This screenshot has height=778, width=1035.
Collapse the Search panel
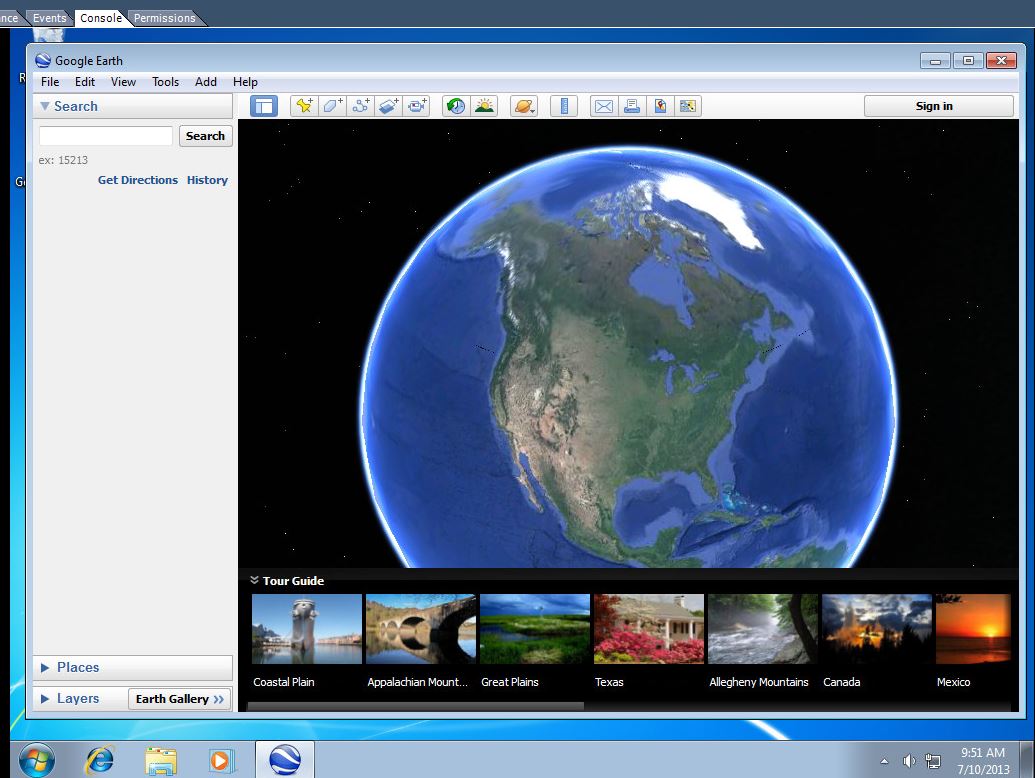coord(45,106)
